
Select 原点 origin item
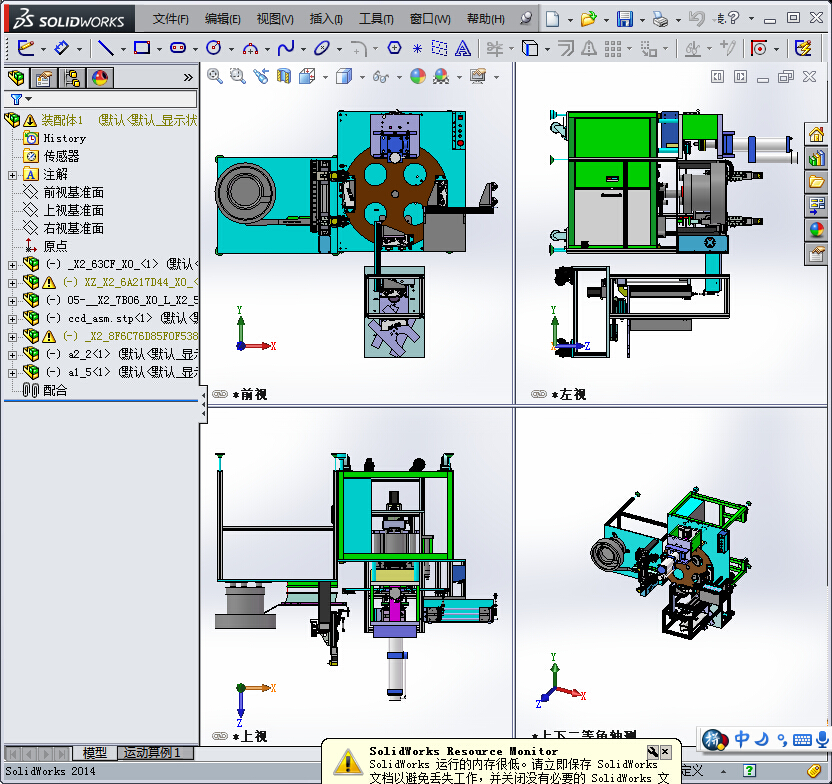point(55,246)
